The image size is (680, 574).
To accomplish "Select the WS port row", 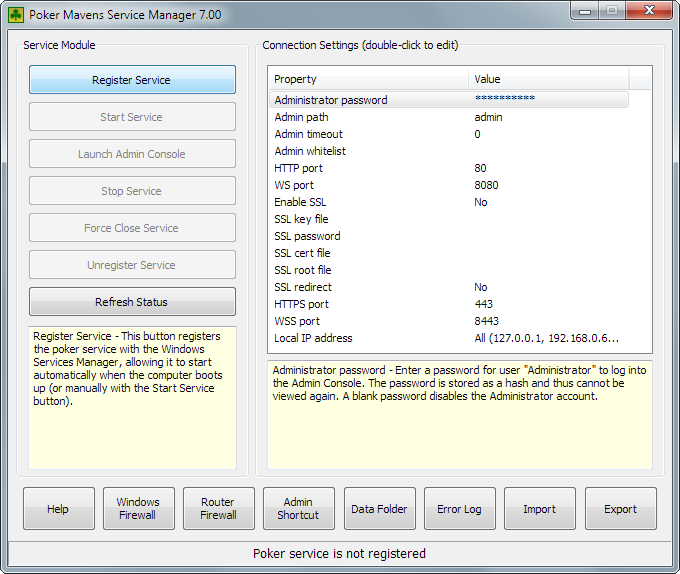I will pos(448,185).
